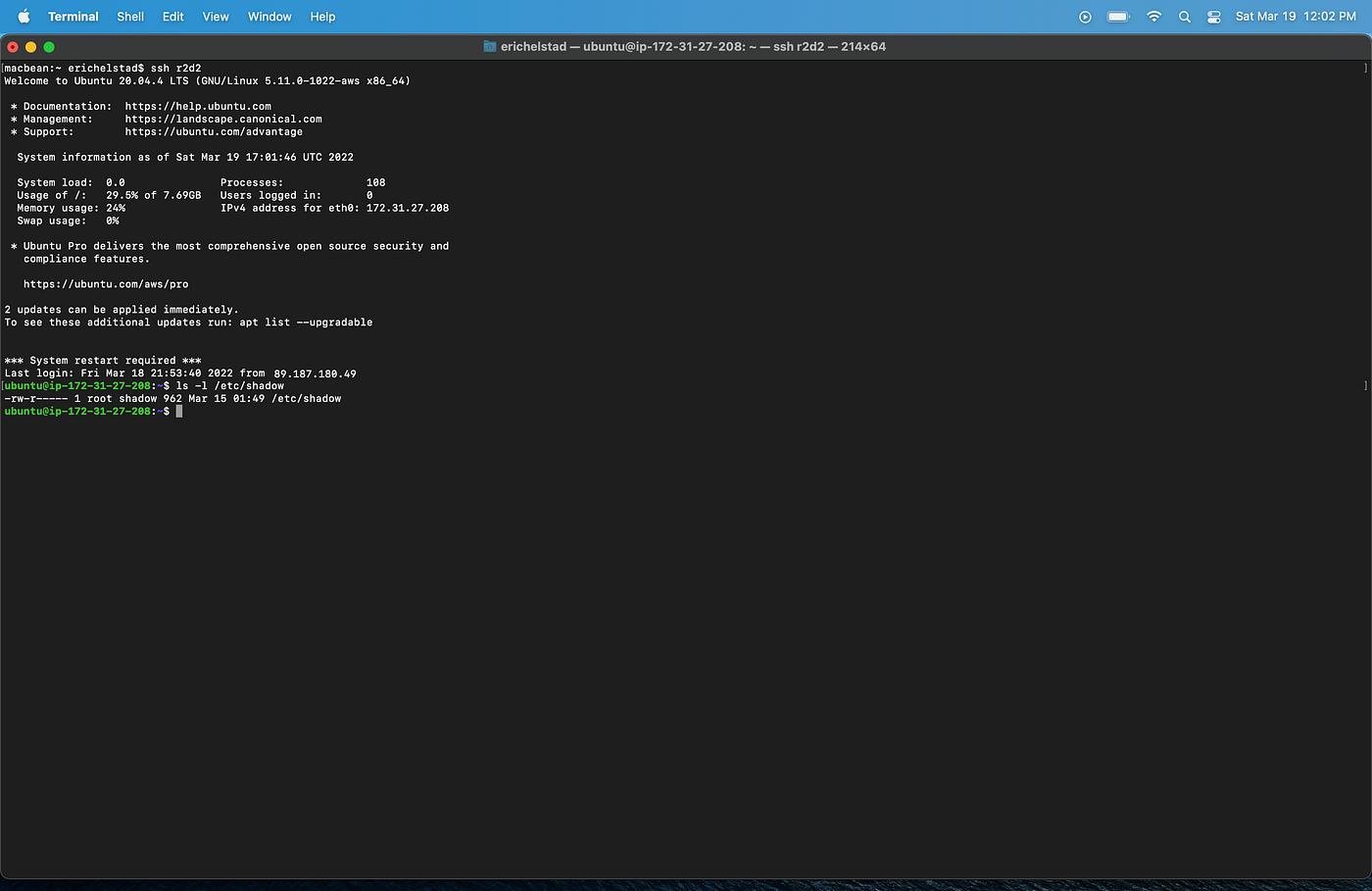This screenshot has width=1372, height=891.
Task: Click the https://help.ubuntu.com URL
Action: point(198,107)
